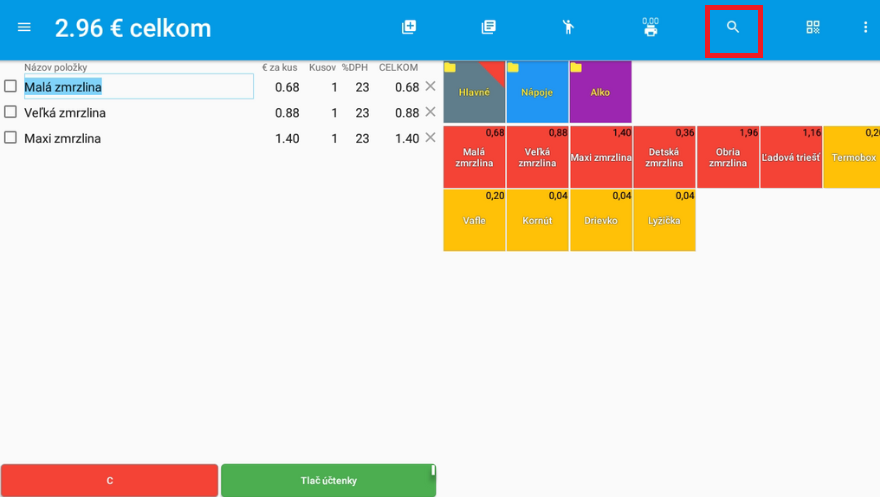Scan a QR code icon
The image size is (880, 497).
[x=812, y=28]
